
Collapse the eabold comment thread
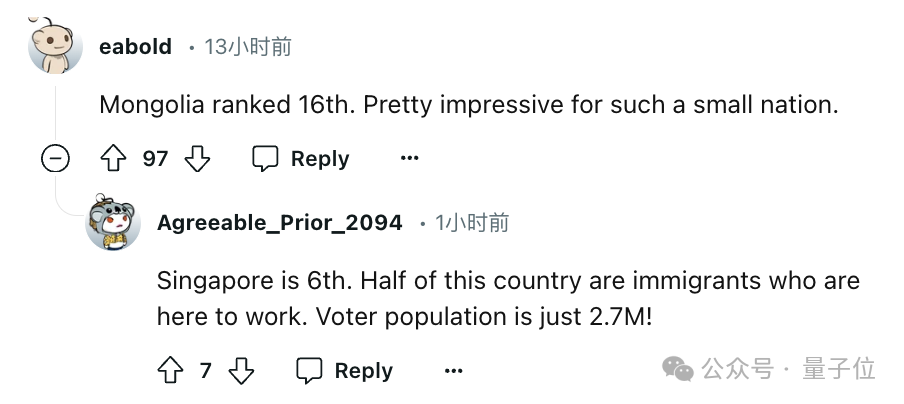pos(55,159)
